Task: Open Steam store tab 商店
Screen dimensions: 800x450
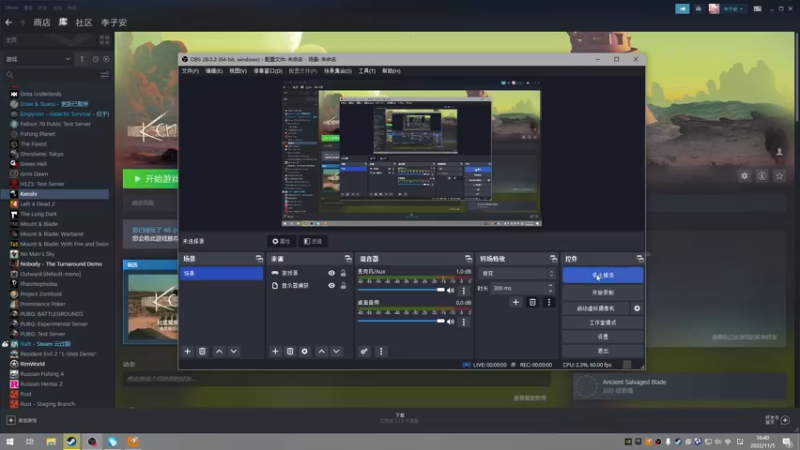Action: 42,22
